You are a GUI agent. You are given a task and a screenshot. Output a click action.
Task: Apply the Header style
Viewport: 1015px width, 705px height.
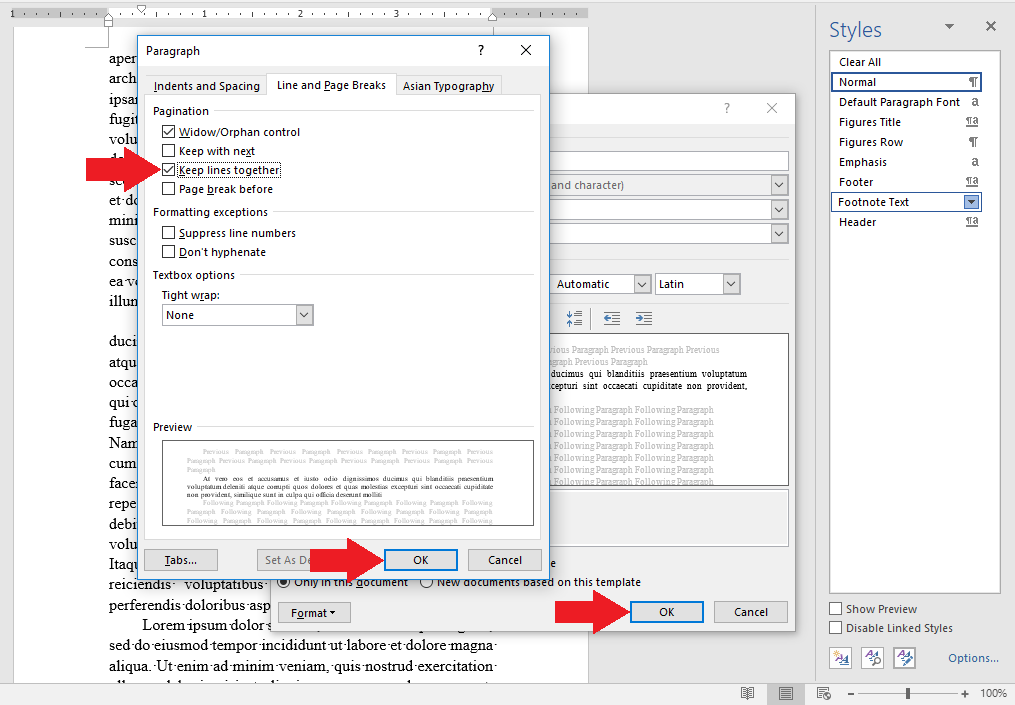pyautogui.click(x=906, y=222)
